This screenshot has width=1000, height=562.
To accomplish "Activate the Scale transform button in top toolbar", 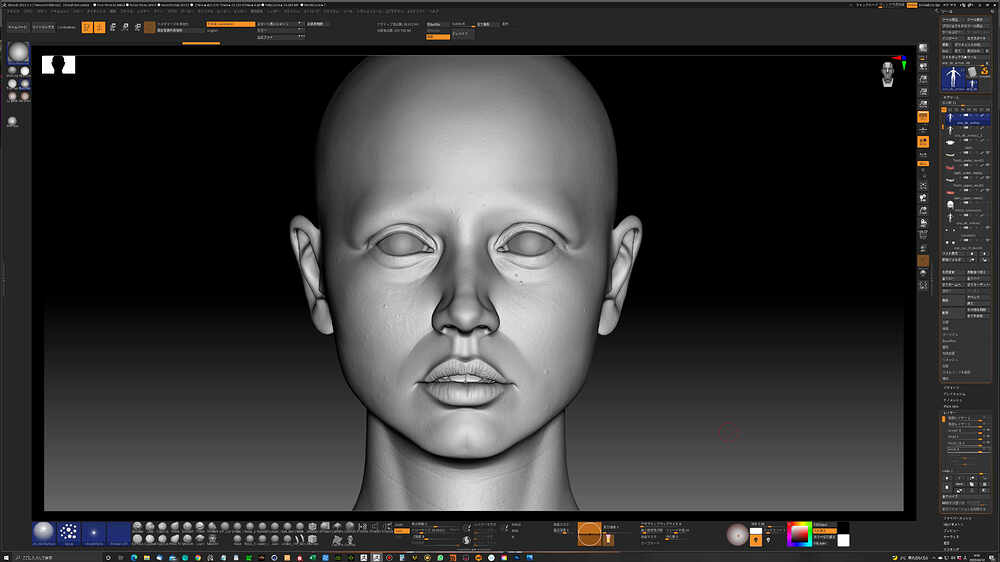I will click(125, 27).
